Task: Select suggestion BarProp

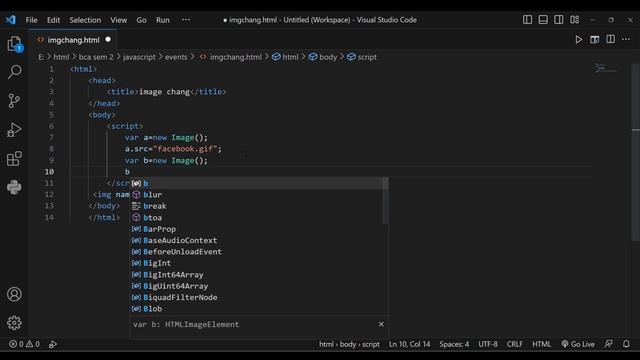Action: click(x=259, y=229)
